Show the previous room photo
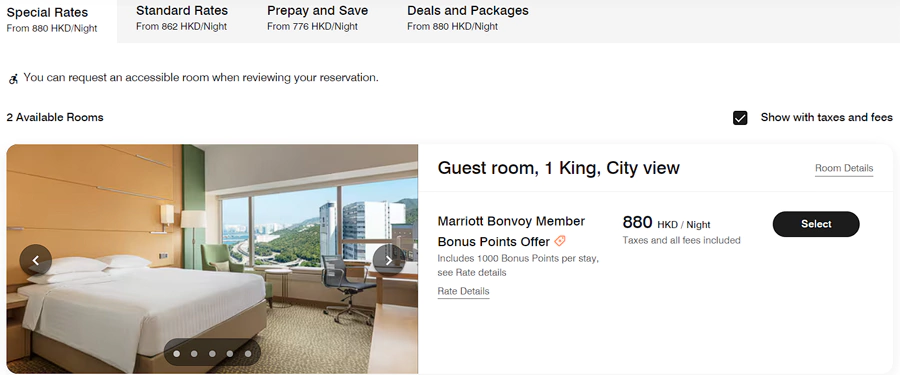The width and height of the screenshot is (900, 375). coord(36,260)
